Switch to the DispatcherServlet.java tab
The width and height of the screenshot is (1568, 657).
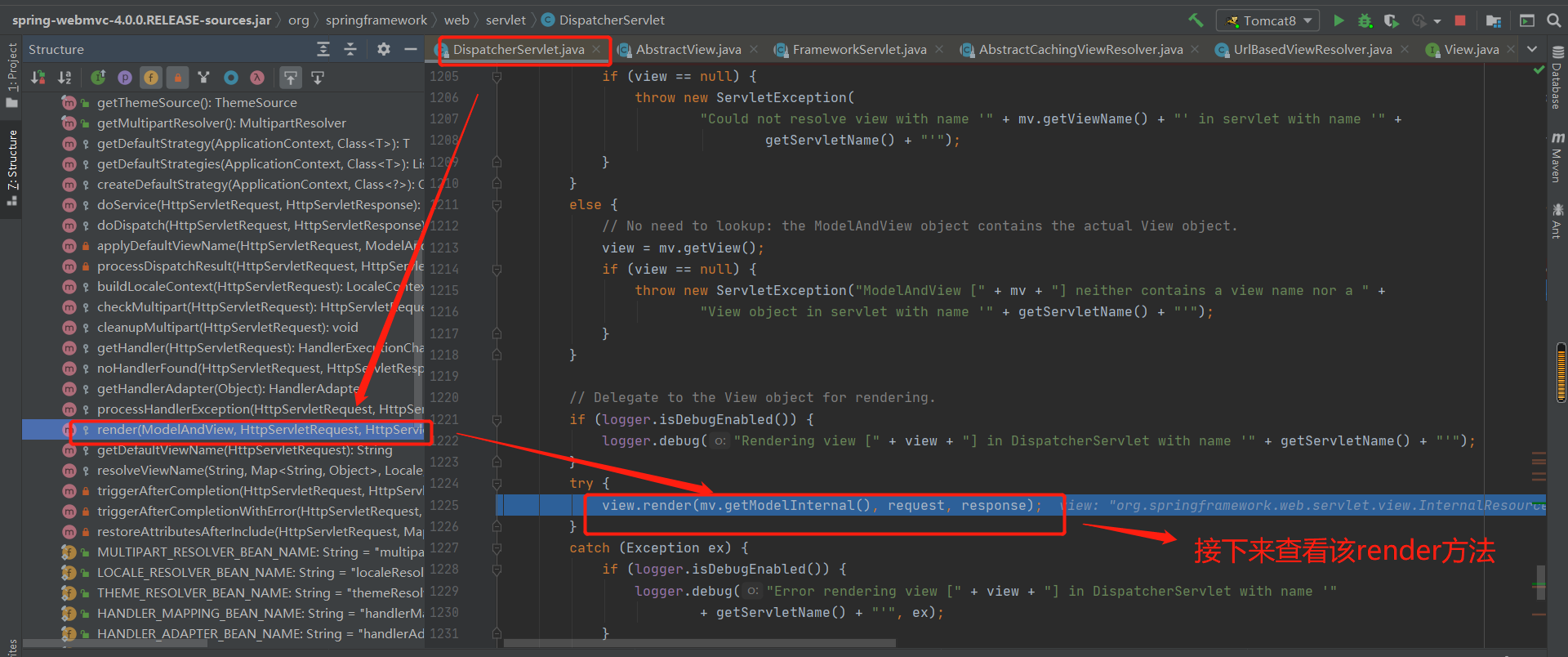[519, 50]
